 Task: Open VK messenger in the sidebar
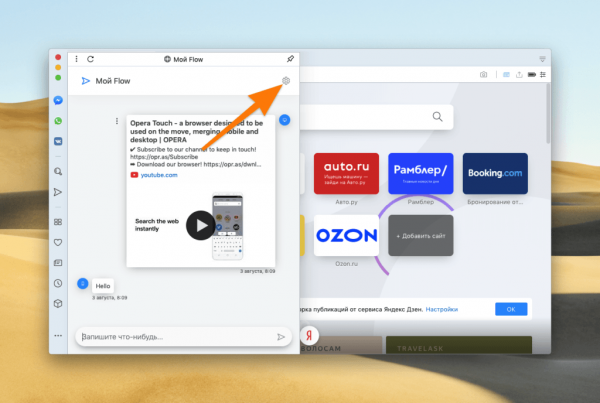(58, 141)
